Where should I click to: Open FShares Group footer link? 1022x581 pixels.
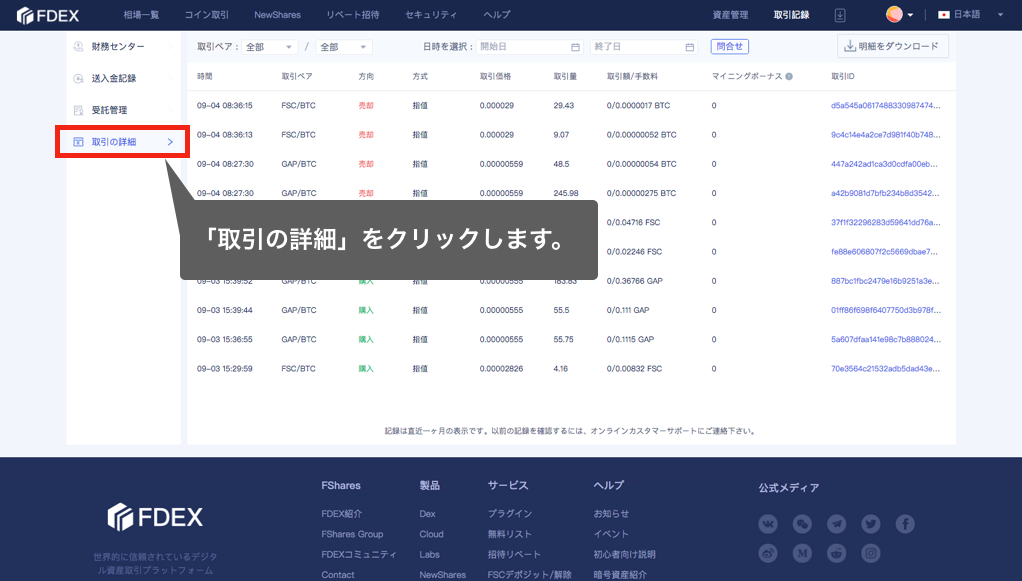352,534
